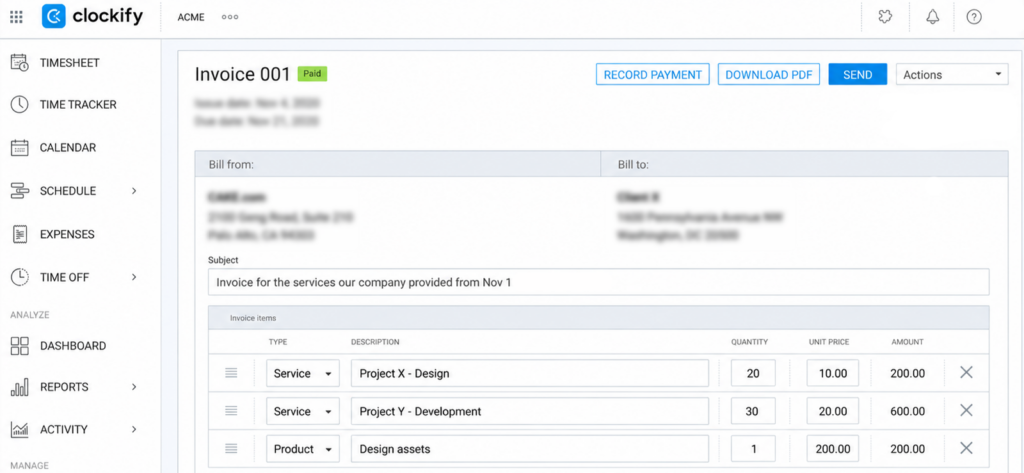Go to Timesheet page
Image resolution: width=1024 pixels, height=473 pixels.
tap(70, 63)
